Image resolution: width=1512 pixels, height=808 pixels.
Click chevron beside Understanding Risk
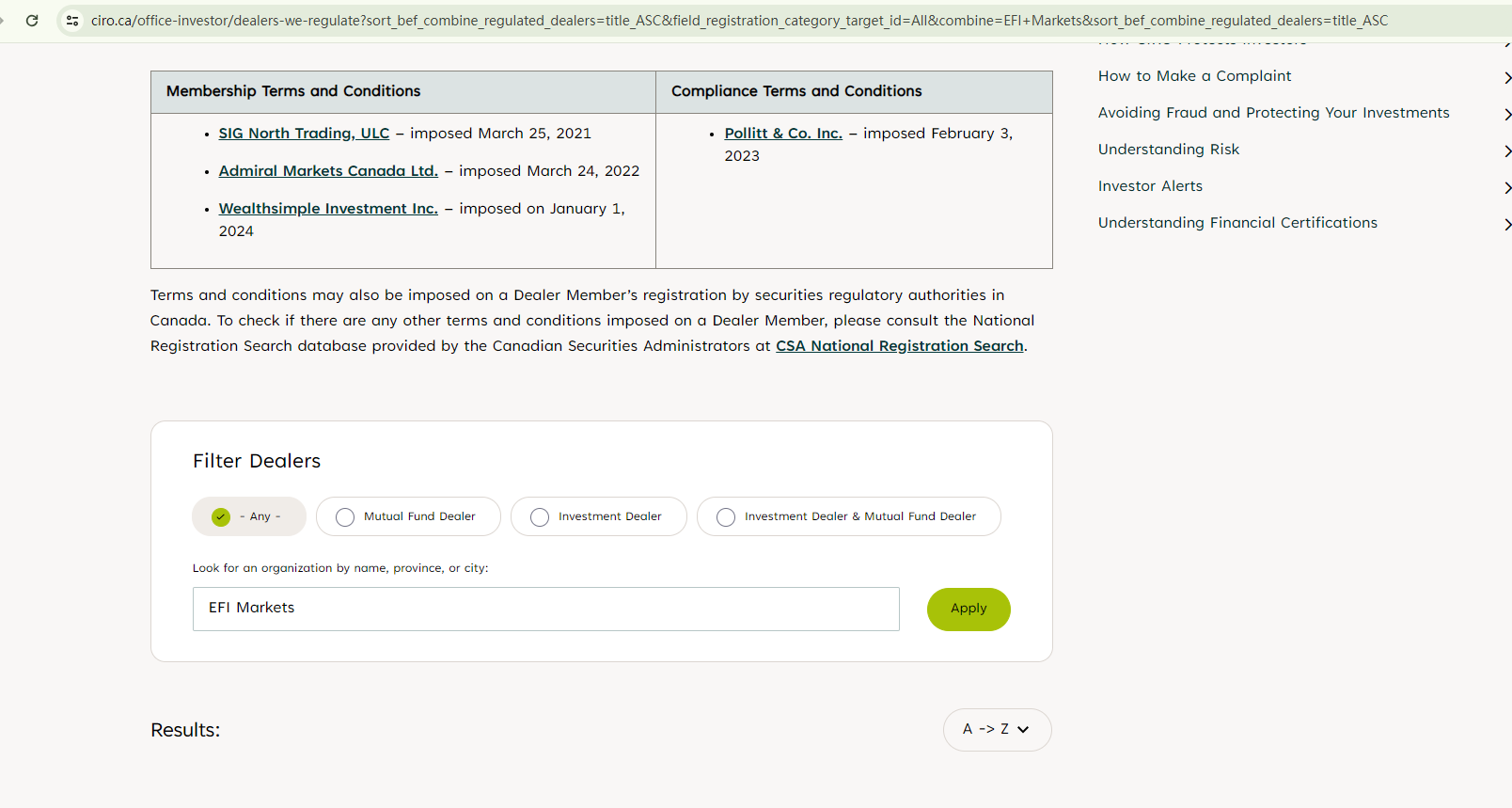pyautogui.click(x=1506, y=151)
